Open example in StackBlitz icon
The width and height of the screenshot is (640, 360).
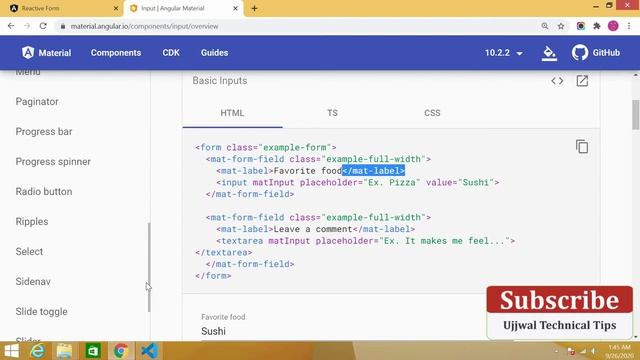[x=582, y=81]
